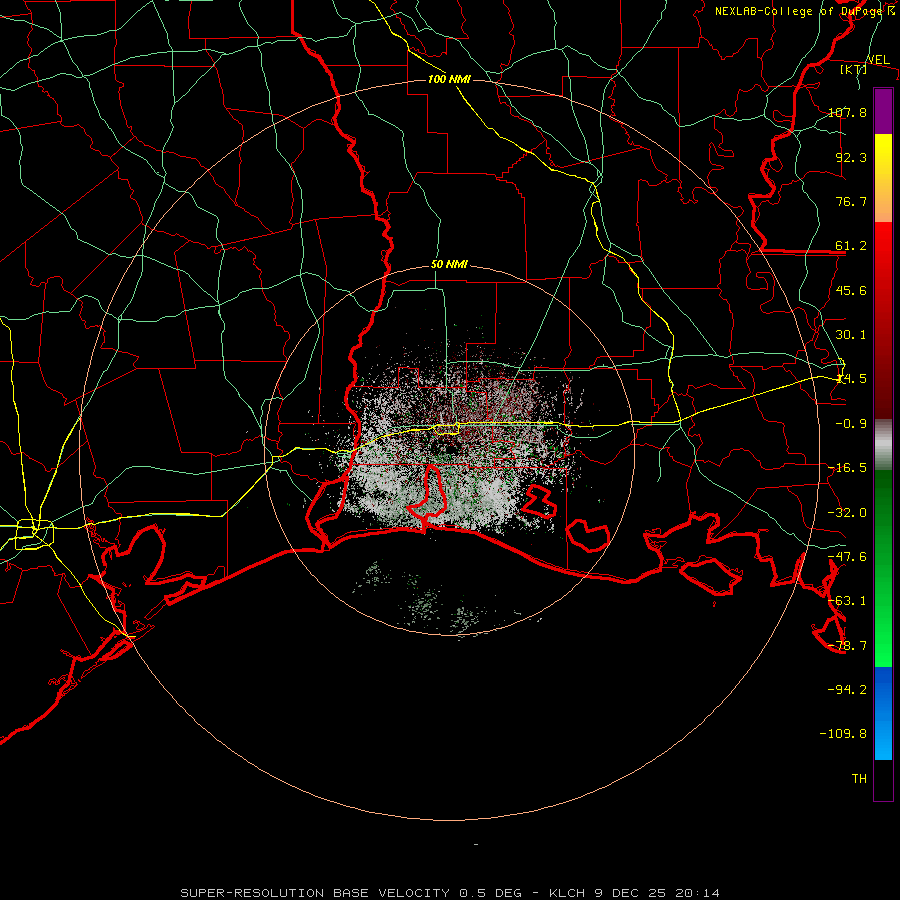This screenshot has height=900, width=900.
Task: Click the purple segment of the color bar
Action: point(883,112)
